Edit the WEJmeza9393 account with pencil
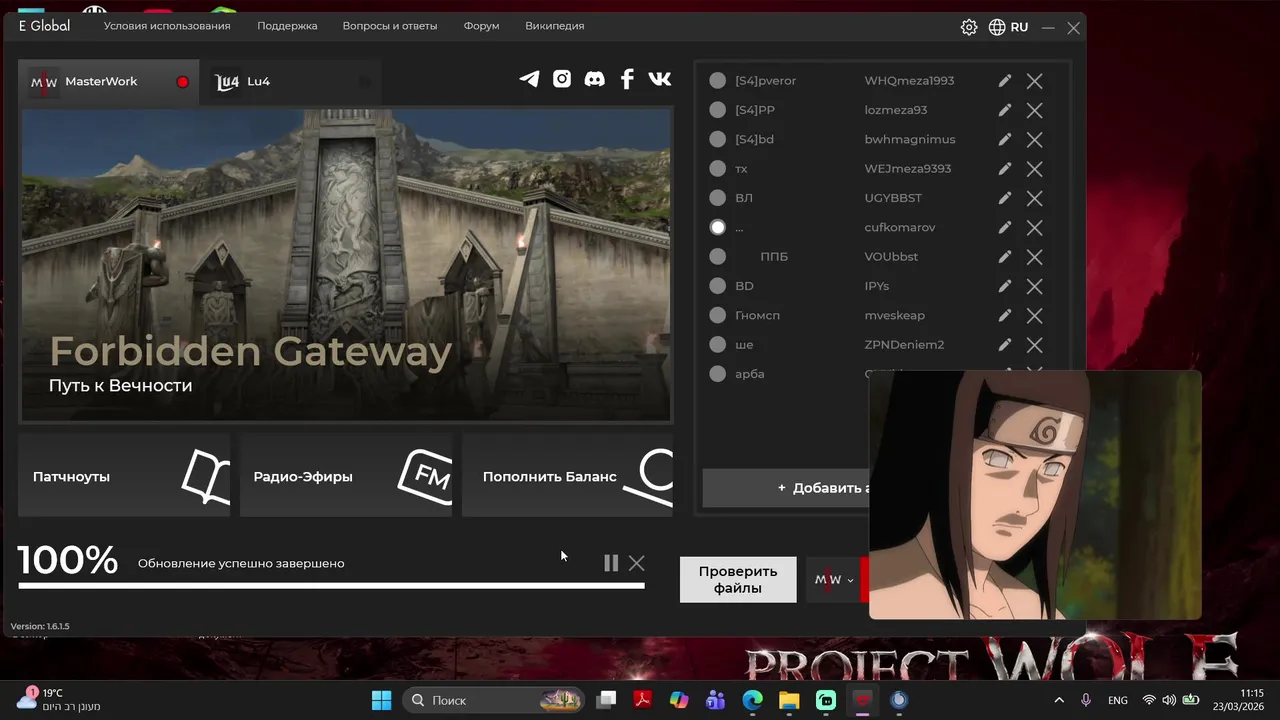This screenshot has width=1280, height=720. 1005,169
